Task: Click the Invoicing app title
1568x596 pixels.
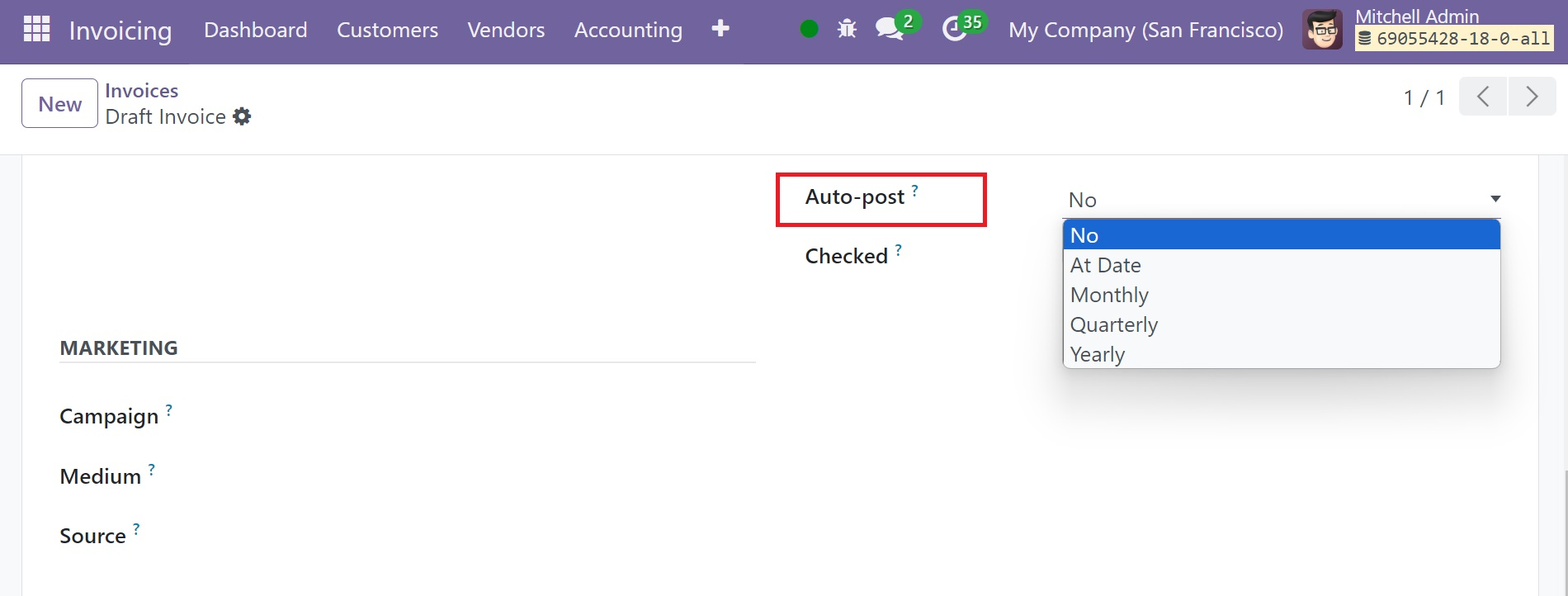Action: [120, 31]
